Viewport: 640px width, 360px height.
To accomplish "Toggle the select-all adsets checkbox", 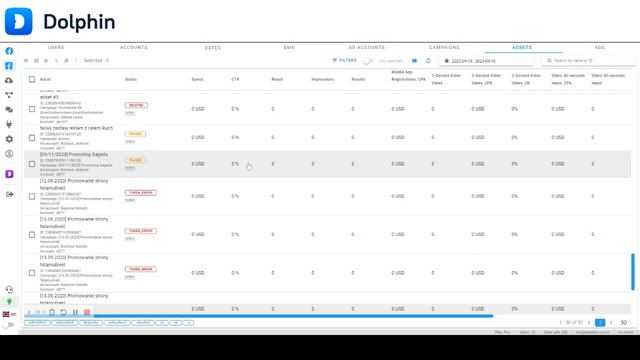I will 32,79.
